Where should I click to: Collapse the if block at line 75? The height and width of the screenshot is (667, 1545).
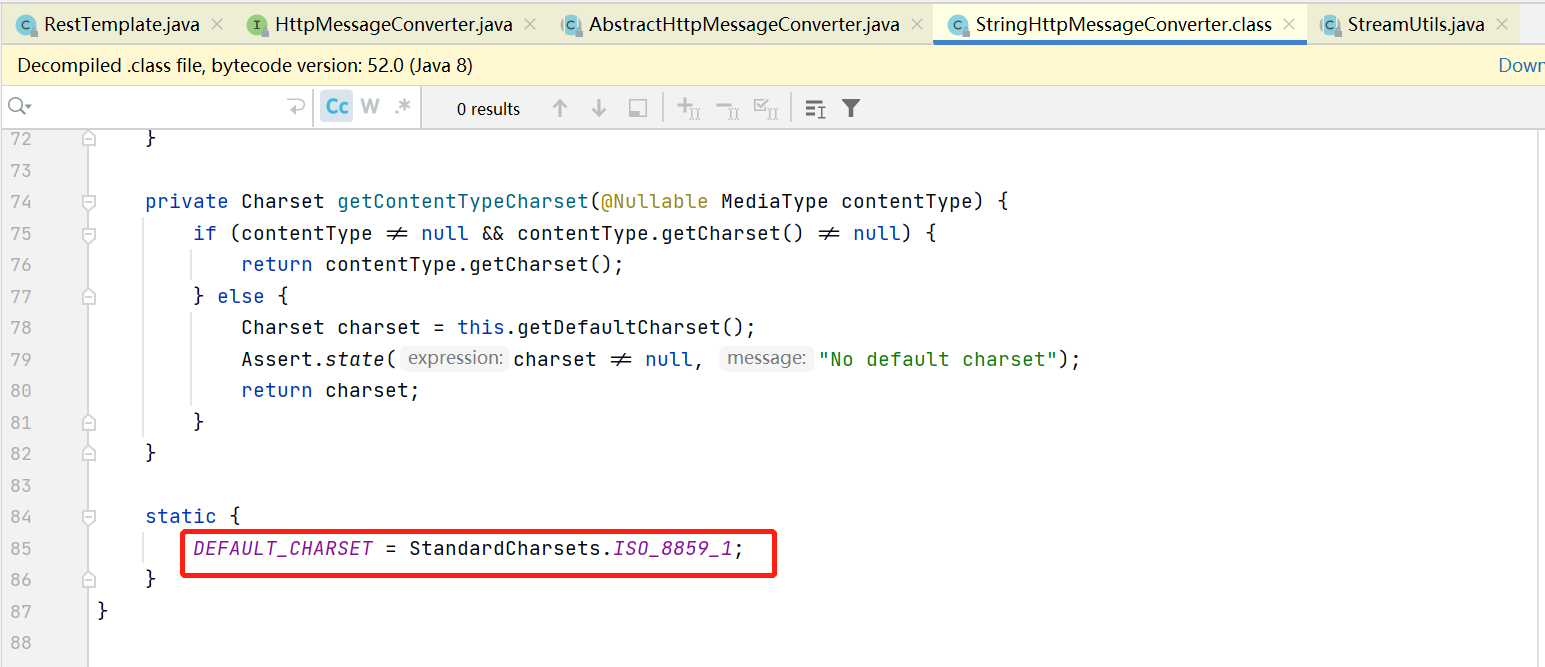[89, 234]
